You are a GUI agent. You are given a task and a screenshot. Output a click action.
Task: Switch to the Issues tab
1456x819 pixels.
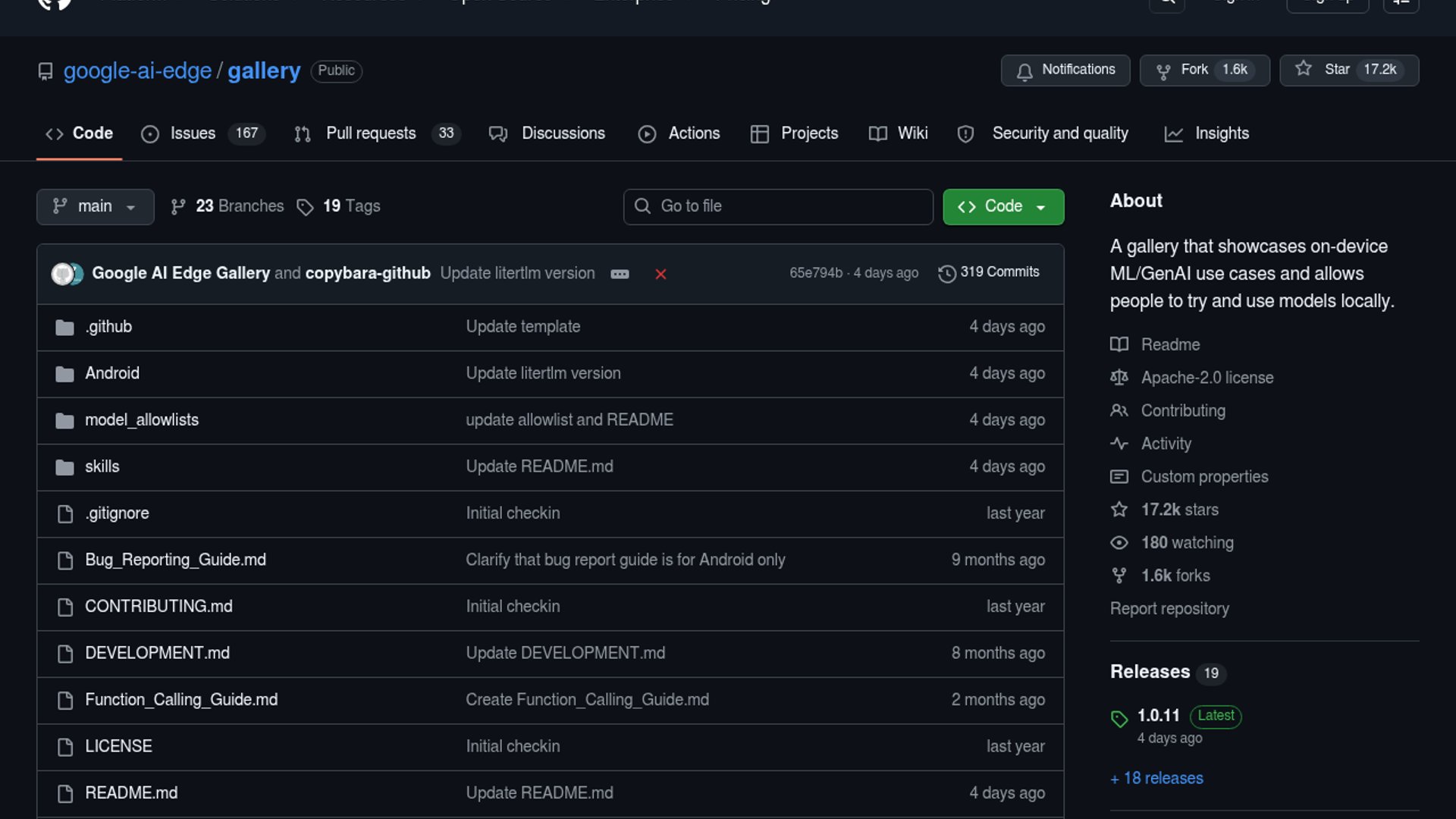point(193,133)
